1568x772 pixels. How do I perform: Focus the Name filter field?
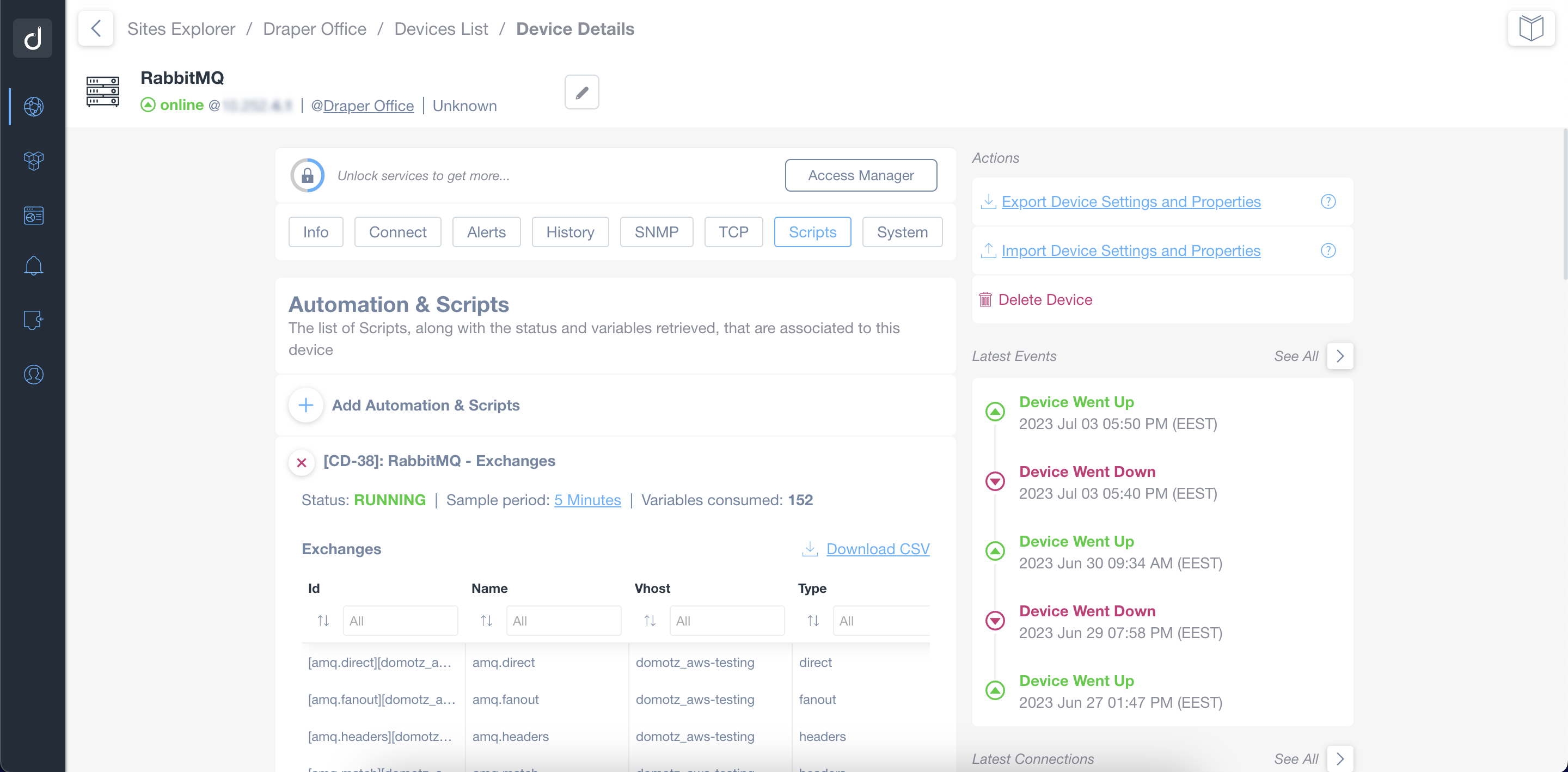click(563, 621)
